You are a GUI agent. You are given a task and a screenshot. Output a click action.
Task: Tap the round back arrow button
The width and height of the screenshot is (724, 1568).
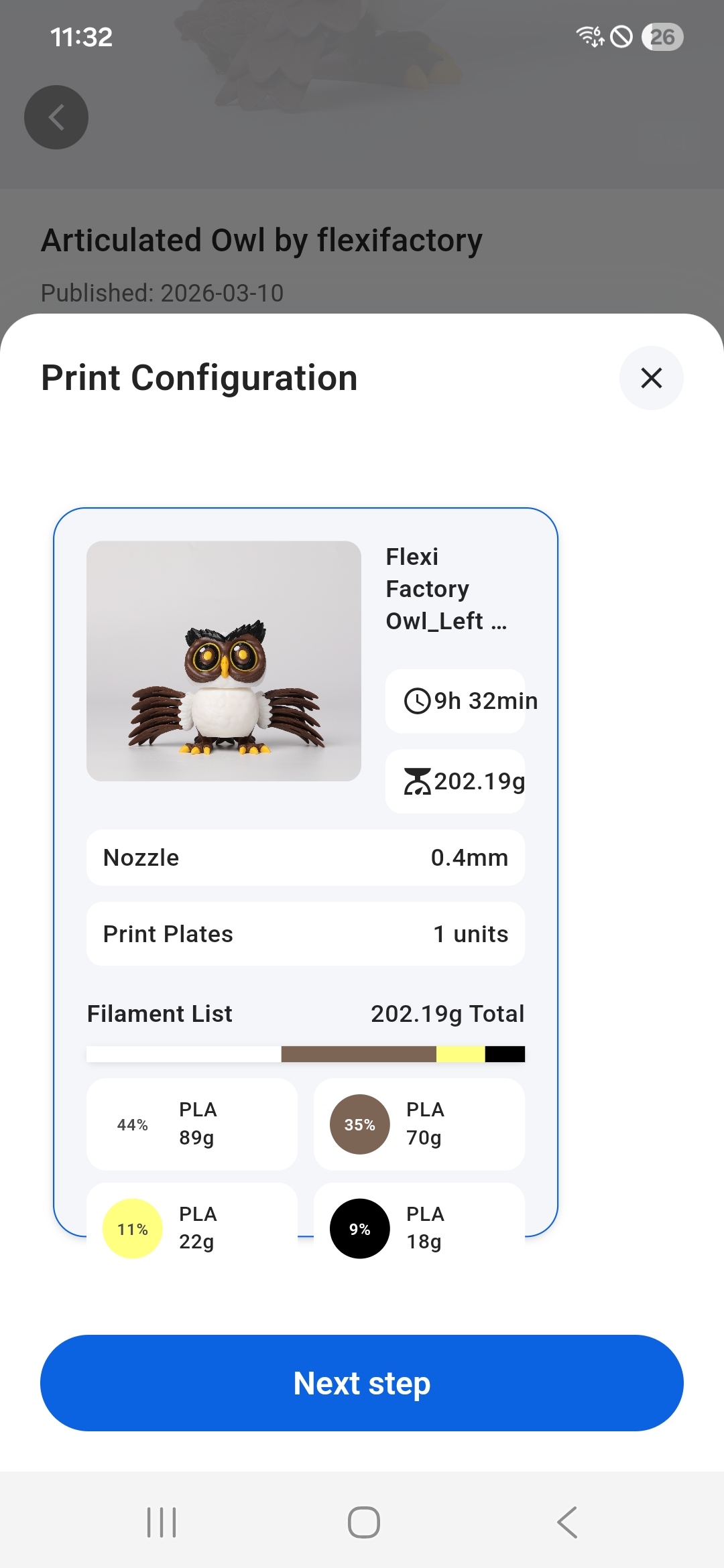pyautogui.click(x=56, y=117)
